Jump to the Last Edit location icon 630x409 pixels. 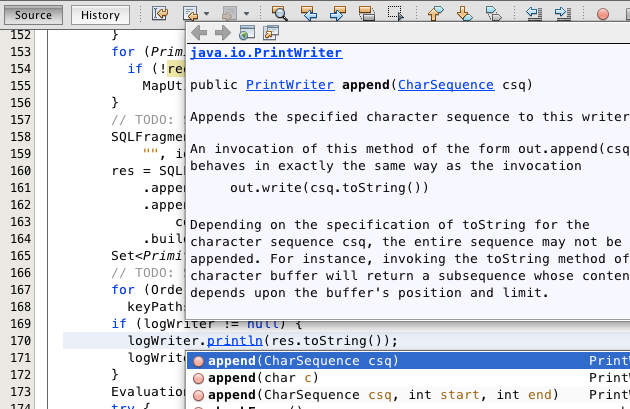(160, 14)
